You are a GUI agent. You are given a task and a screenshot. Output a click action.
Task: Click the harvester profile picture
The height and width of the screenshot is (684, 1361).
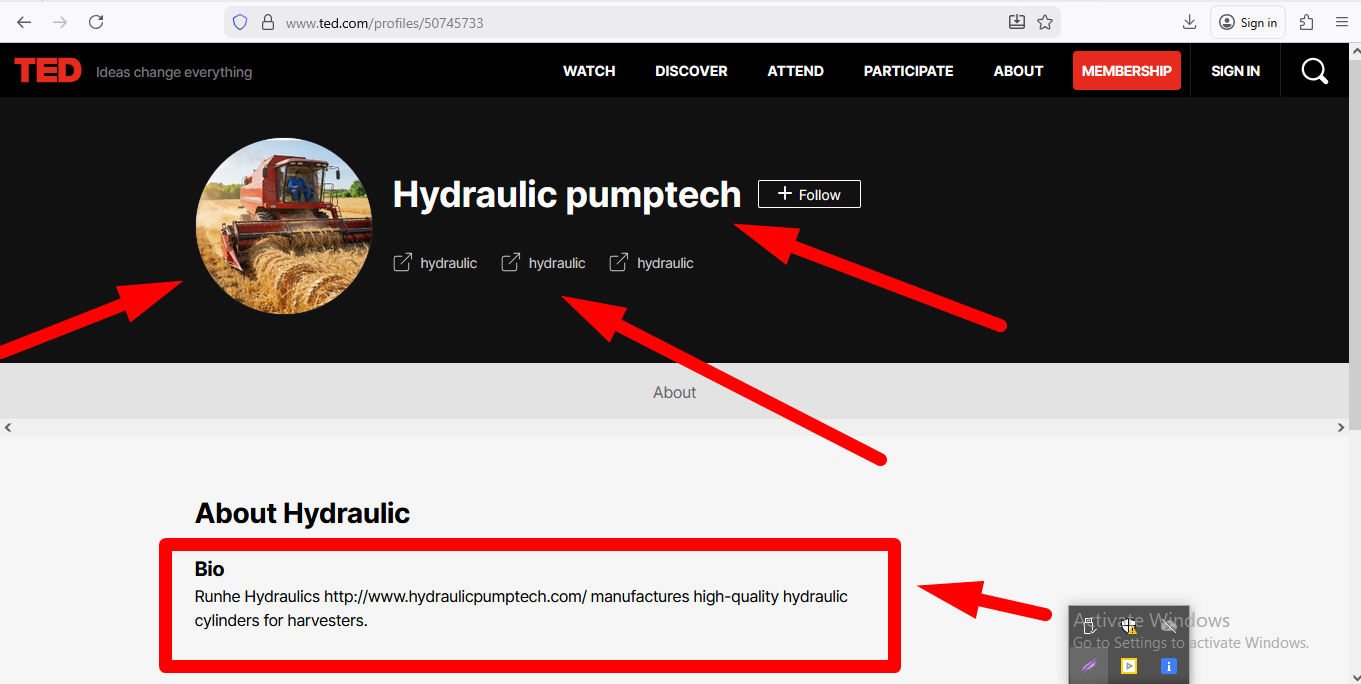tap(284, 226)
